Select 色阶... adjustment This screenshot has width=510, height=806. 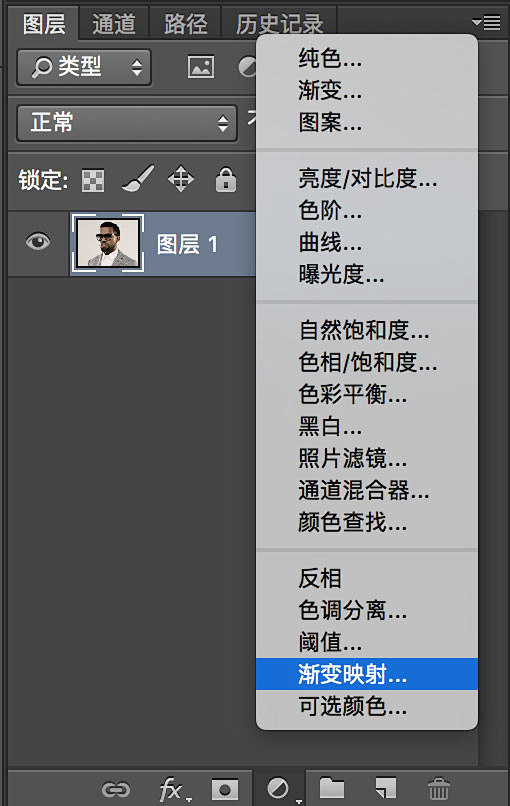point(367,210)
